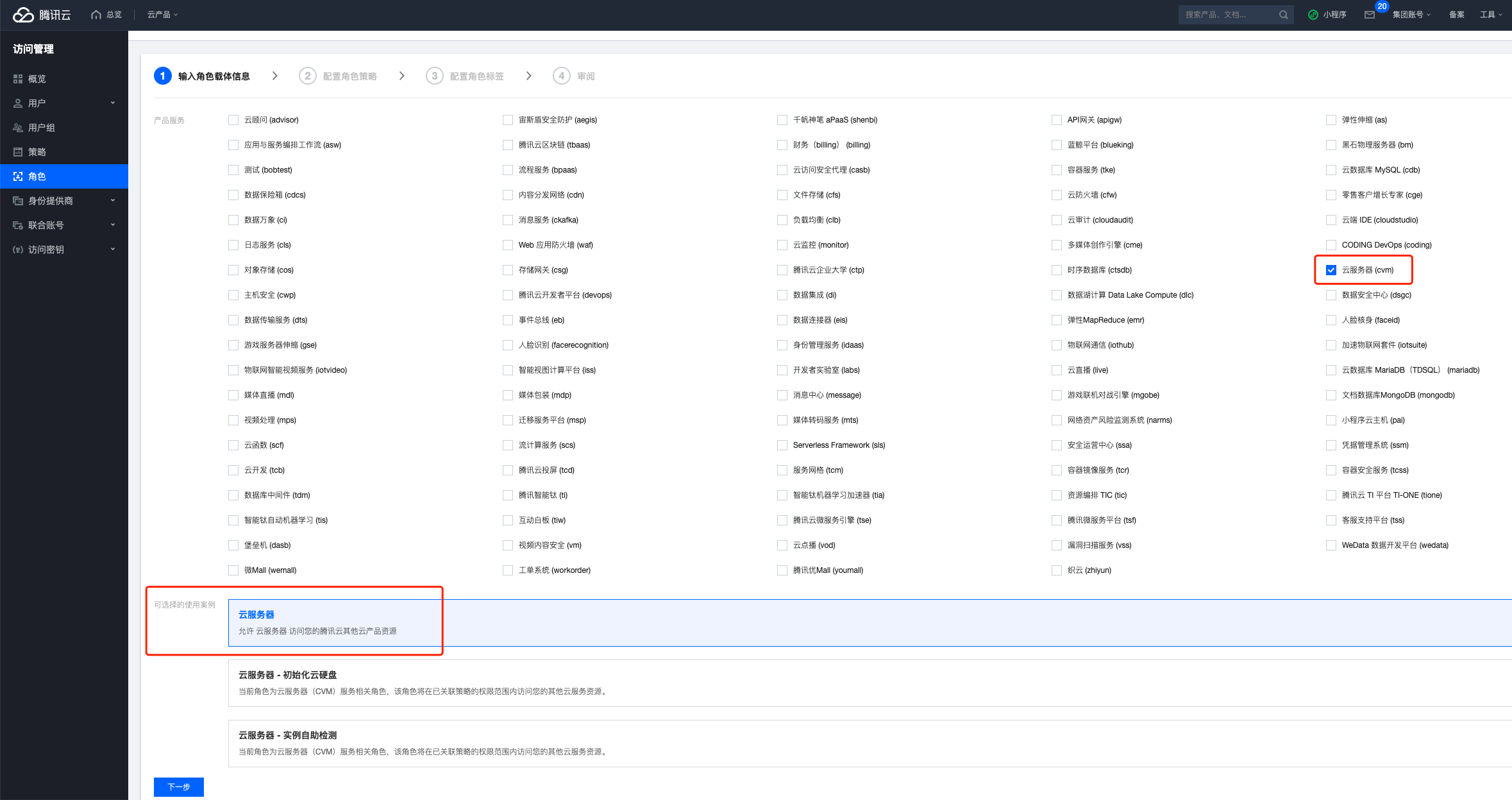Check API网关 (apigw) checkbox

click(1057, 120)
